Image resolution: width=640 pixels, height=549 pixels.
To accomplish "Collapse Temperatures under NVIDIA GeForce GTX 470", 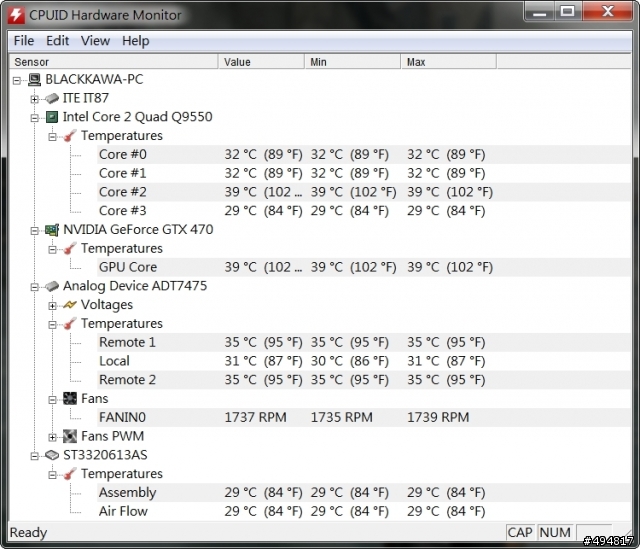I will pos(53,249).
